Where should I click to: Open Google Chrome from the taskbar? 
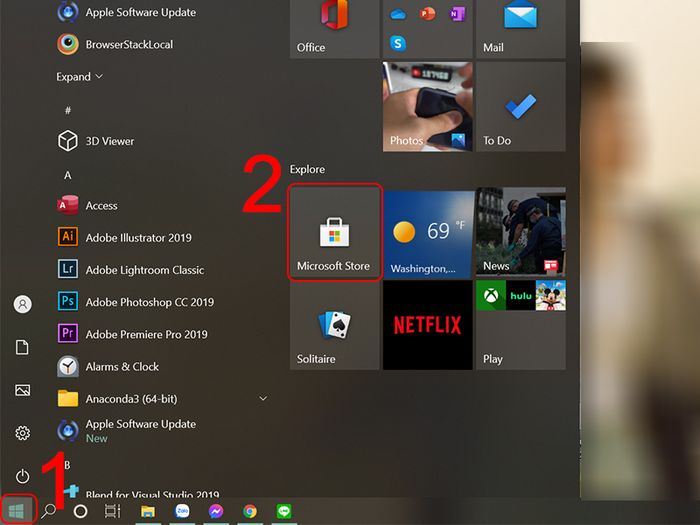point(250,511)
